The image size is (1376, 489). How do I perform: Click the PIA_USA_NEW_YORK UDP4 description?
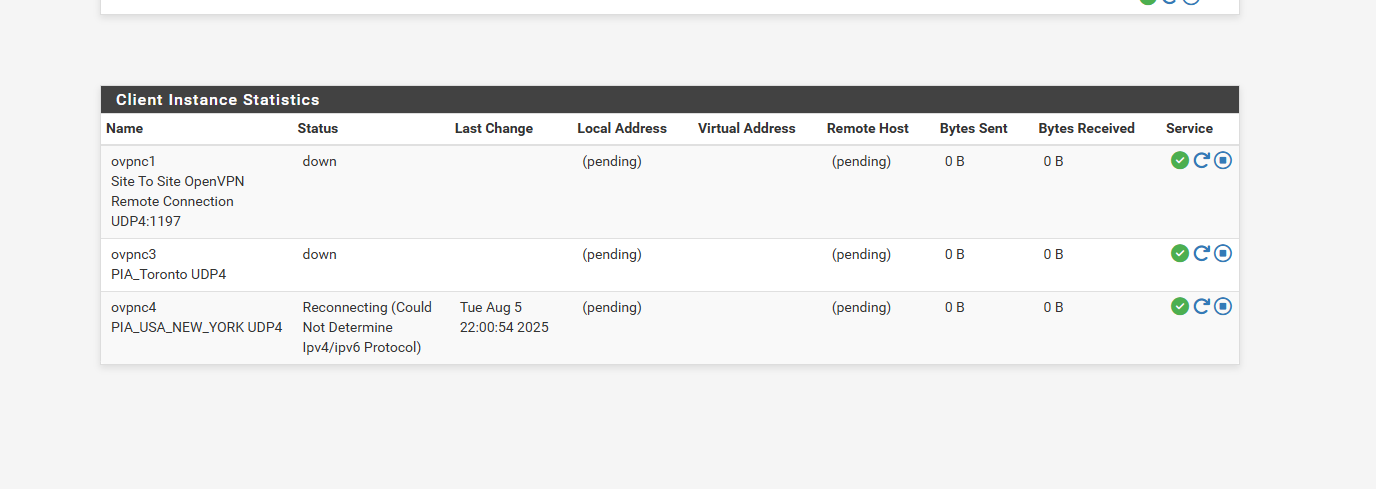(197, 327)
